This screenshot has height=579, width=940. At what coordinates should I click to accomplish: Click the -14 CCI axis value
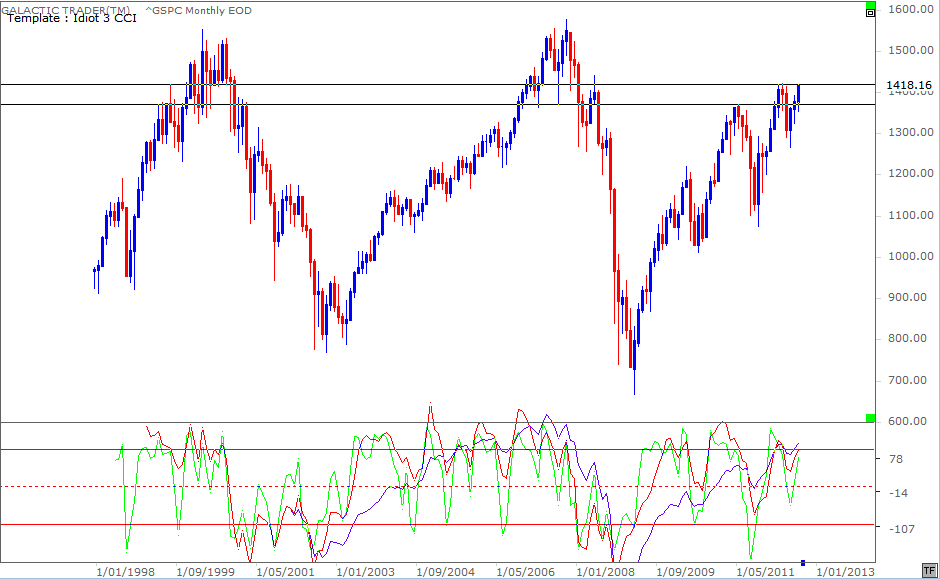(899, 493)
